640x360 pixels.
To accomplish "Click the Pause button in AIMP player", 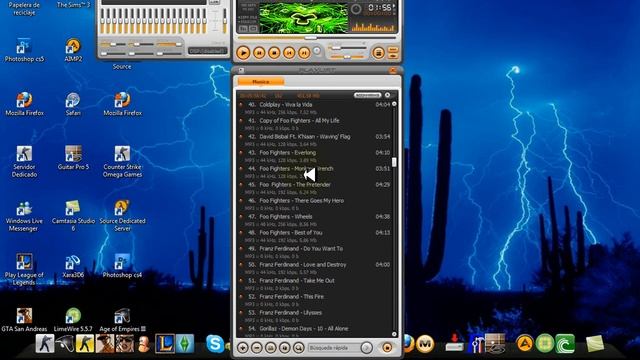I will pos(259,53).
